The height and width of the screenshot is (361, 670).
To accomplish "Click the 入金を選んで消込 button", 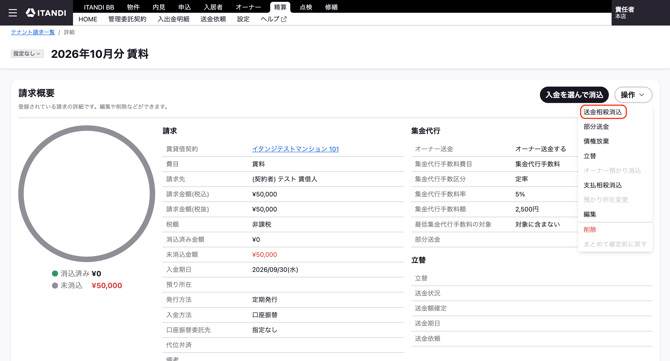I will coord(574,95).
